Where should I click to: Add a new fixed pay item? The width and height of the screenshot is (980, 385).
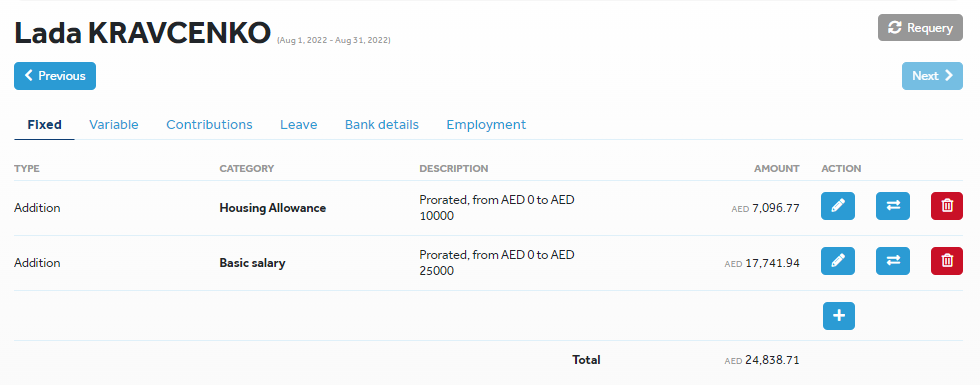[x=839, y=316]
